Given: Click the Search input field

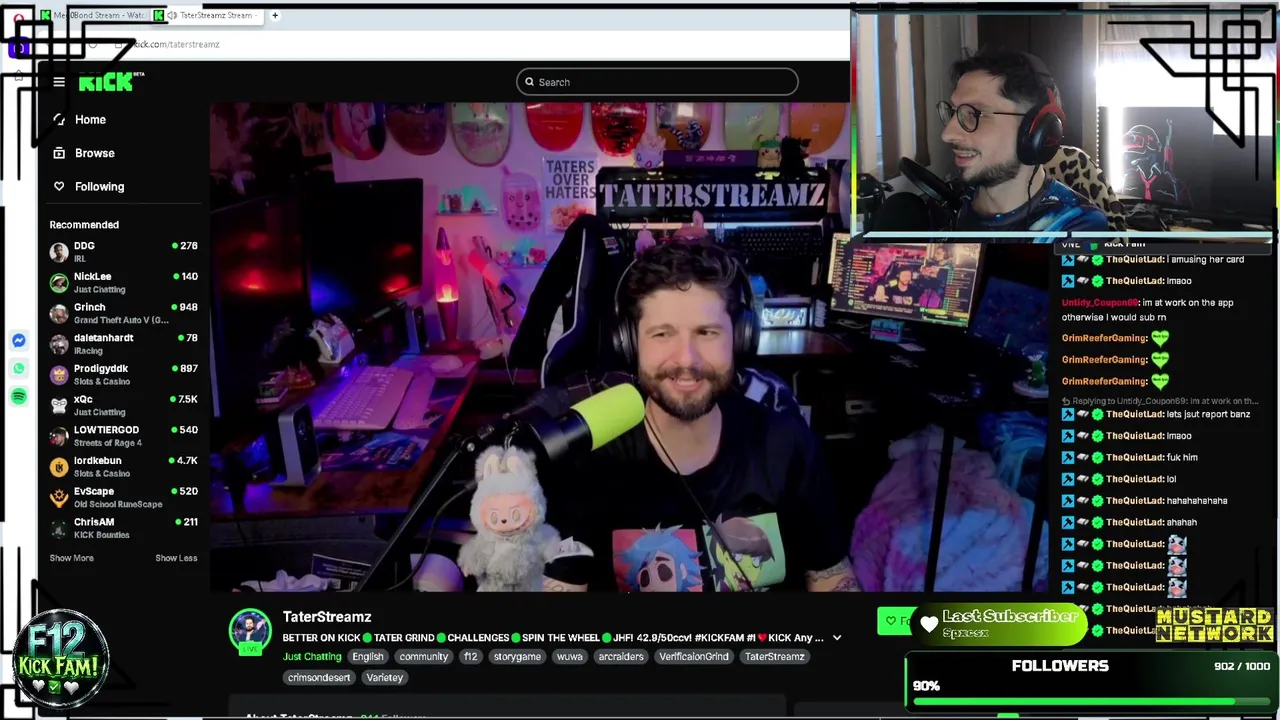Looking at the screenshot, I should (657, 82).
